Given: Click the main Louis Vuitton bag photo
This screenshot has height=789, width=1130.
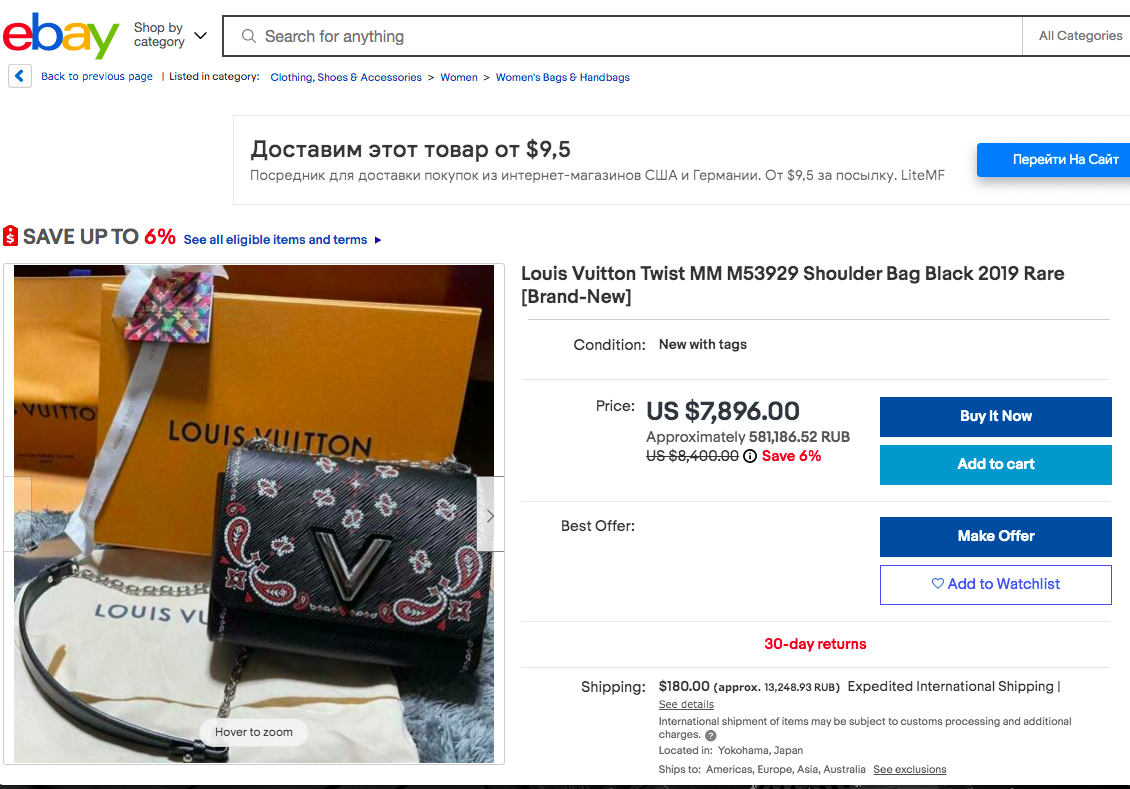Looking at the screenshot, I should click(x=254, y=500).
